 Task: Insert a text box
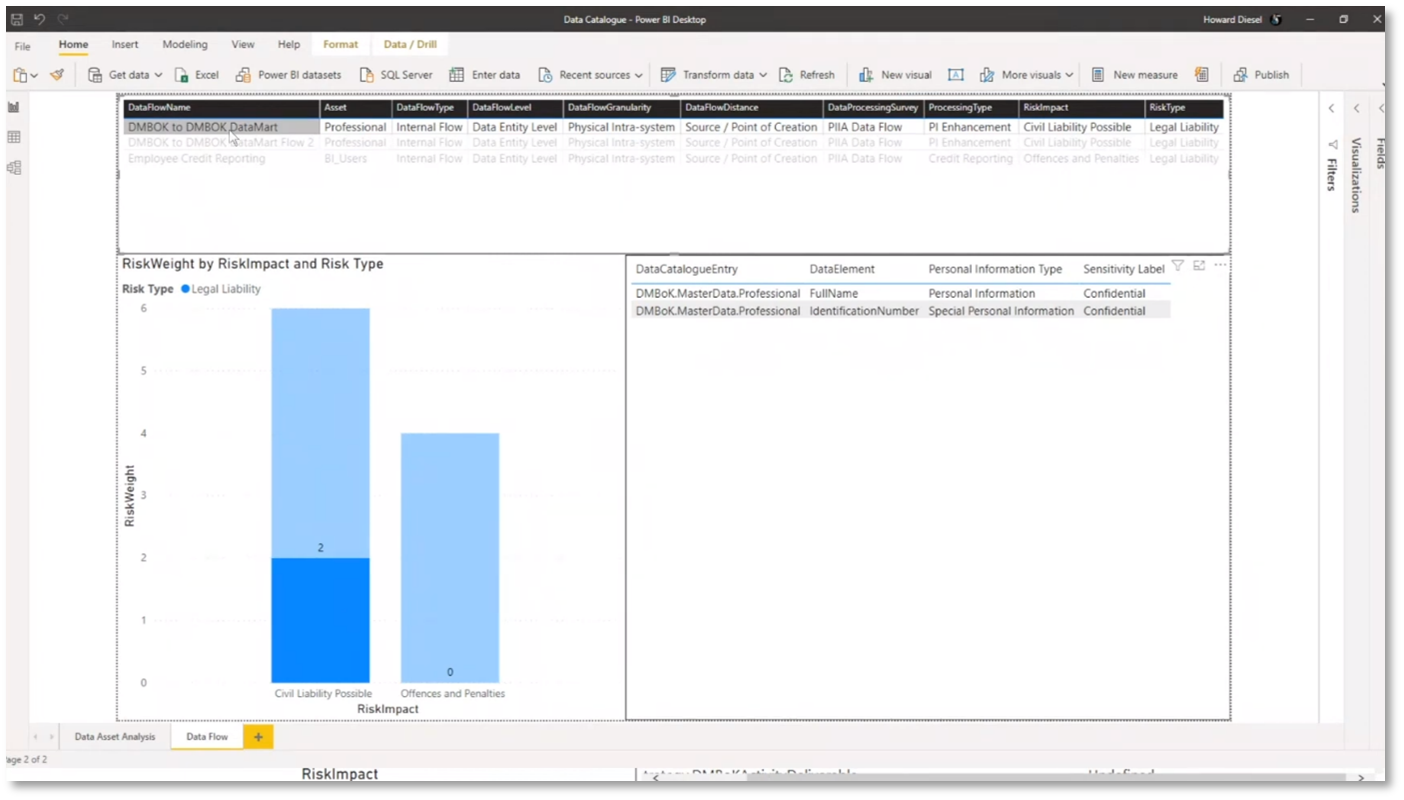[x=955, y=75]
